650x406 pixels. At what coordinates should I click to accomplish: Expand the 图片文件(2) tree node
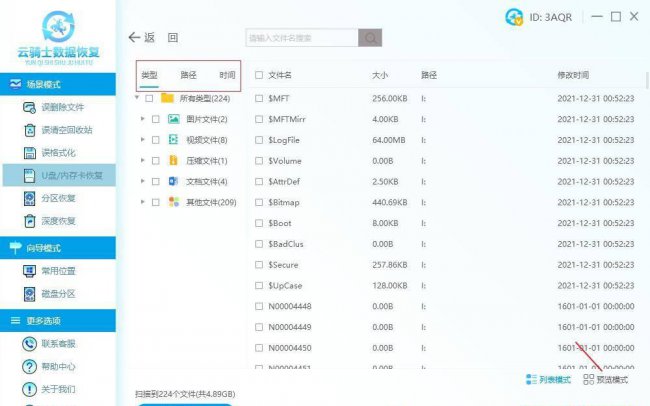[x=143, y=119]
